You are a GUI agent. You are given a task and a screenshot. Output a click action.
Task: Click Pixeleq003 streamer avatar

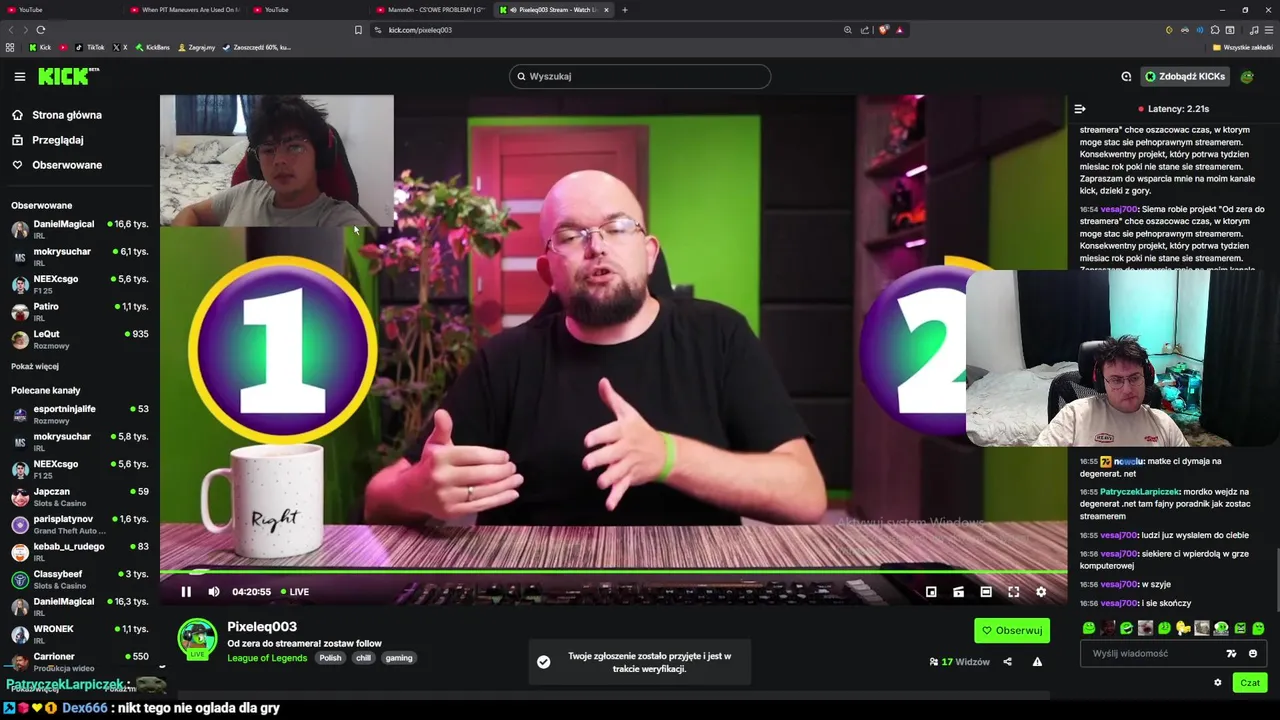click(x=197, y=639)
